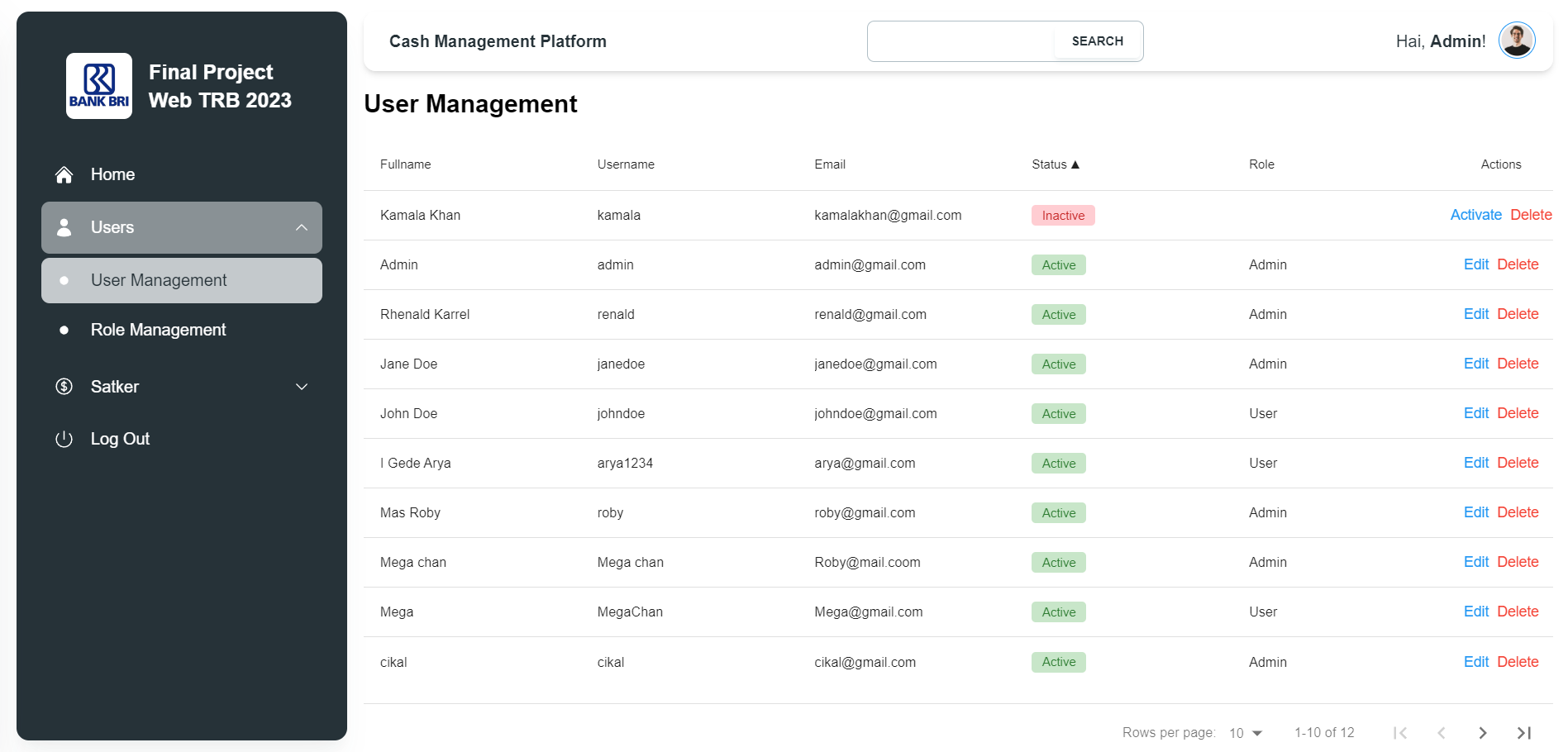Click the Status column sort arrow
The image size is (1568, 752).
click(x=1075, y=164)
